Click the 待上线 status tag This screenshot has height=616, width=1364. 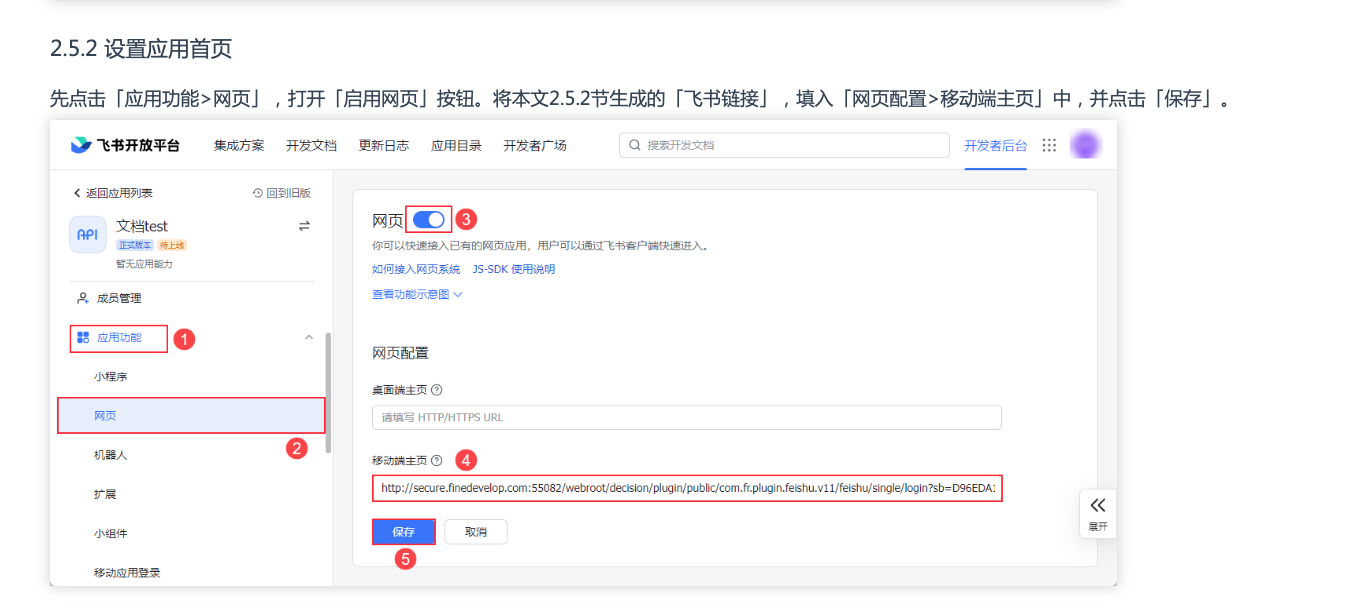pos(172,245)
